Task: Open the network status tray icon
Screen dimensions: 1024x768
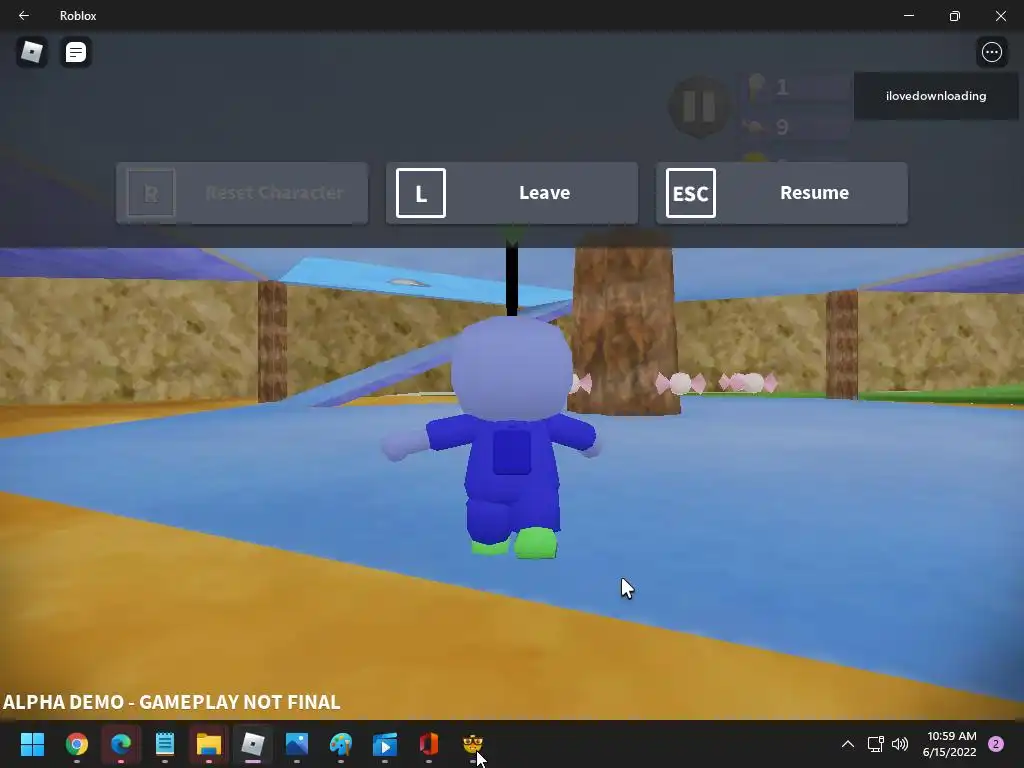Action: [875, 744]
